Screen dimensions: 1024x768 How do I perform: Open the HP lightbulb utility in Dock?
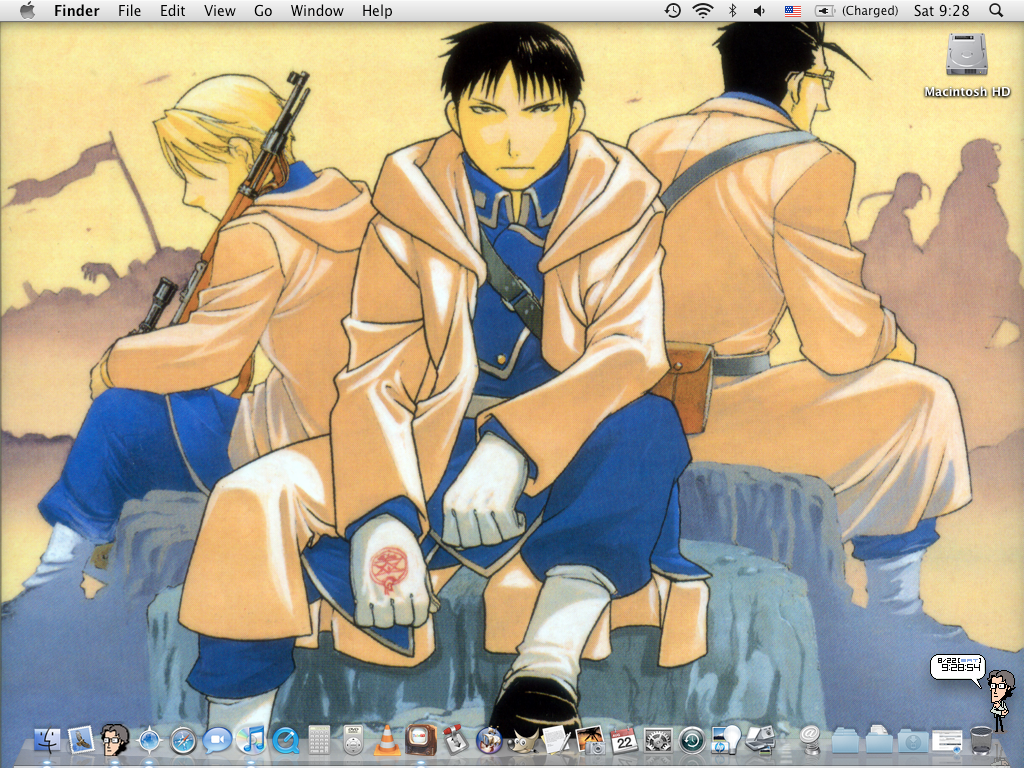(x=726, y=740)
